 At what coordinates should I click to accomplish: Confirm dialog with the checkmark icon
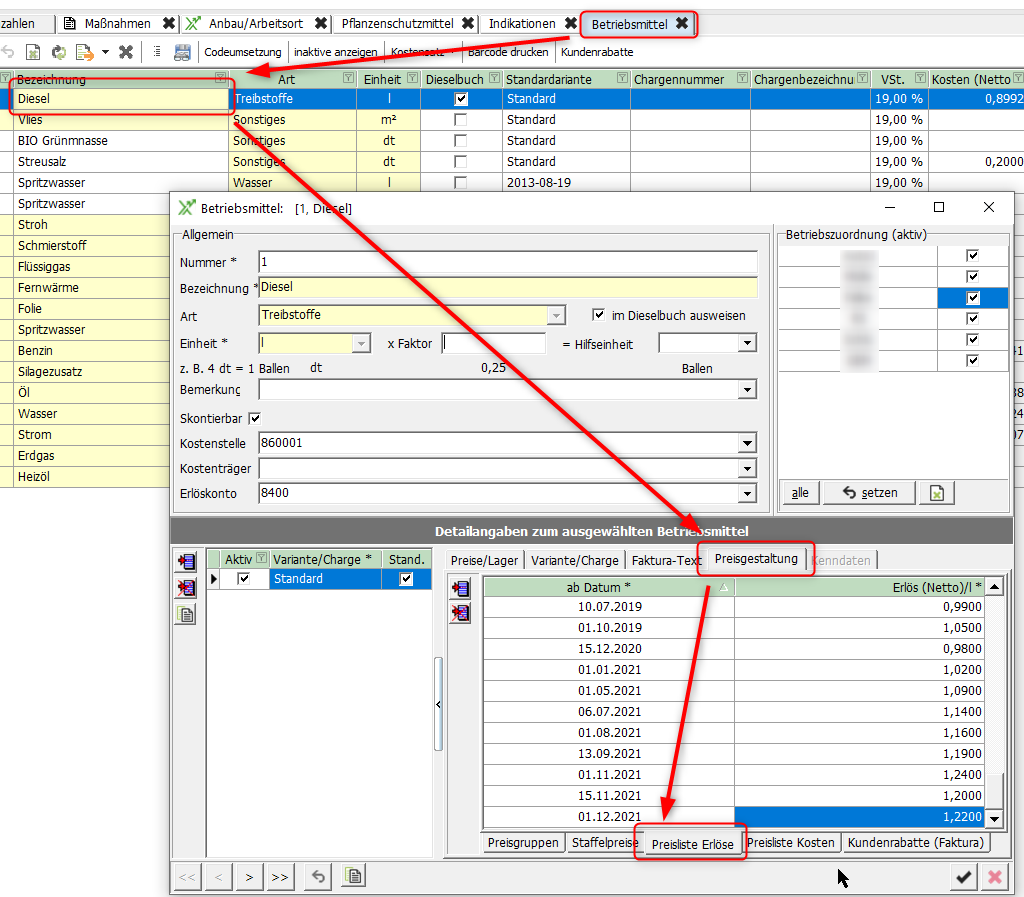tap(963, 877)
